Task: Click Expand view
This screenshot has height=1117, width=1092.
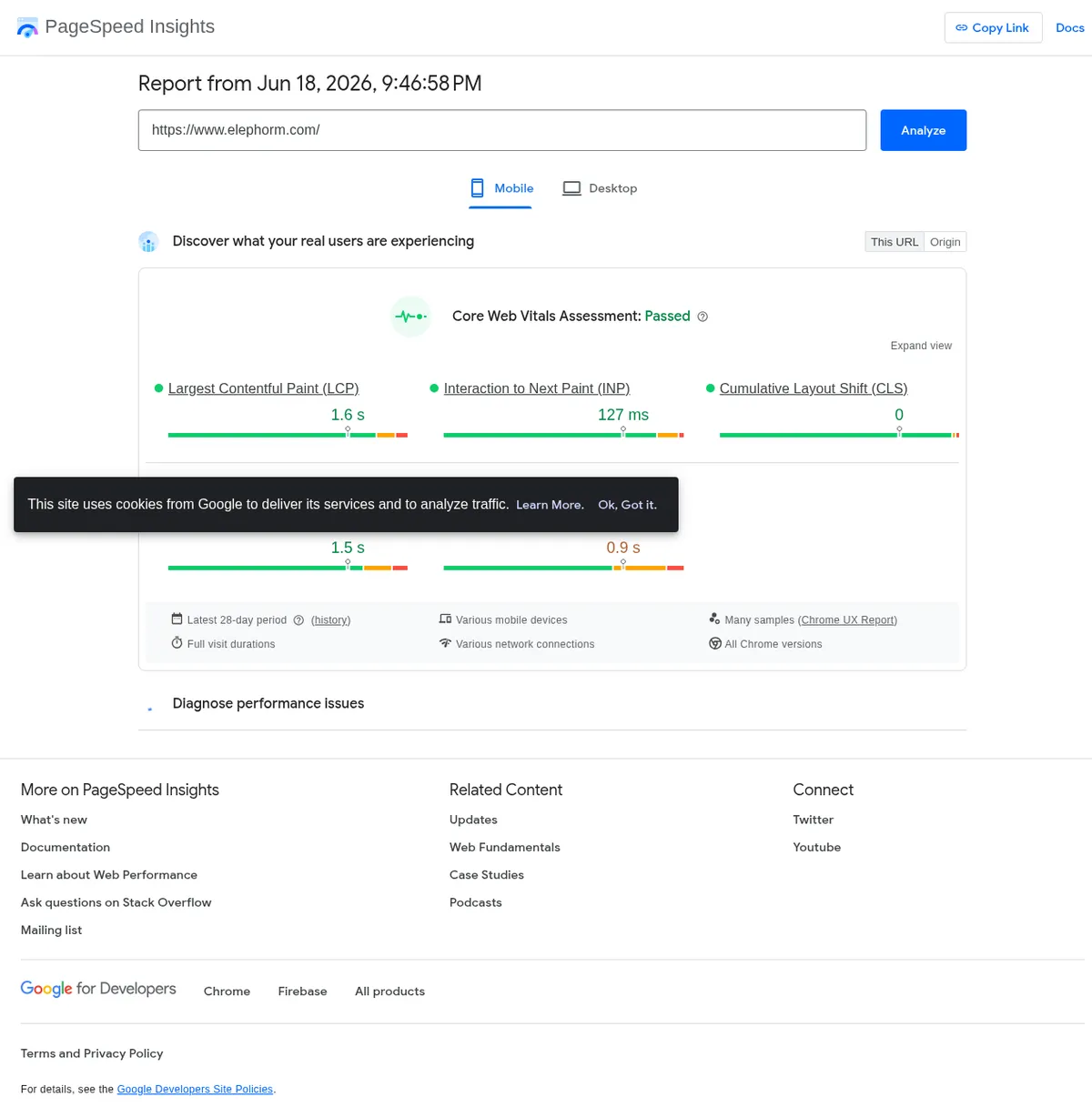Action: 921,346
